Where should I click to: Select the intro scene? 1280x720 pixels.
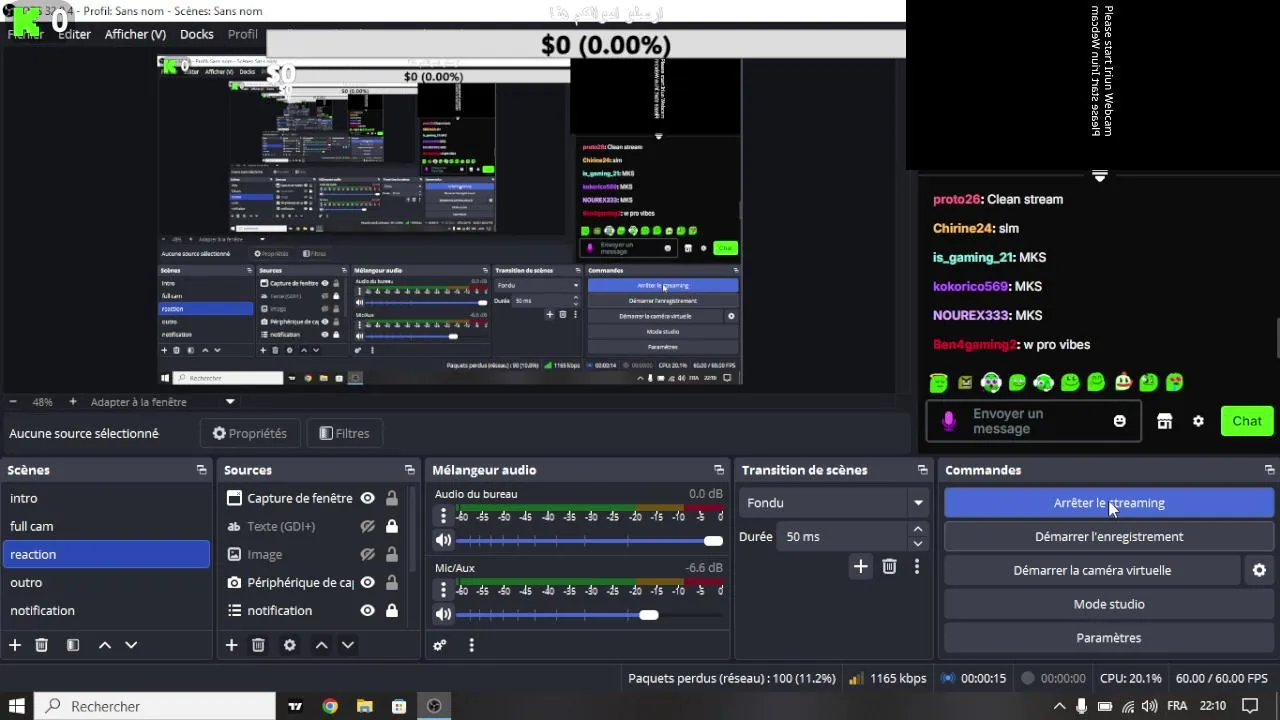[x=106, y=498]
